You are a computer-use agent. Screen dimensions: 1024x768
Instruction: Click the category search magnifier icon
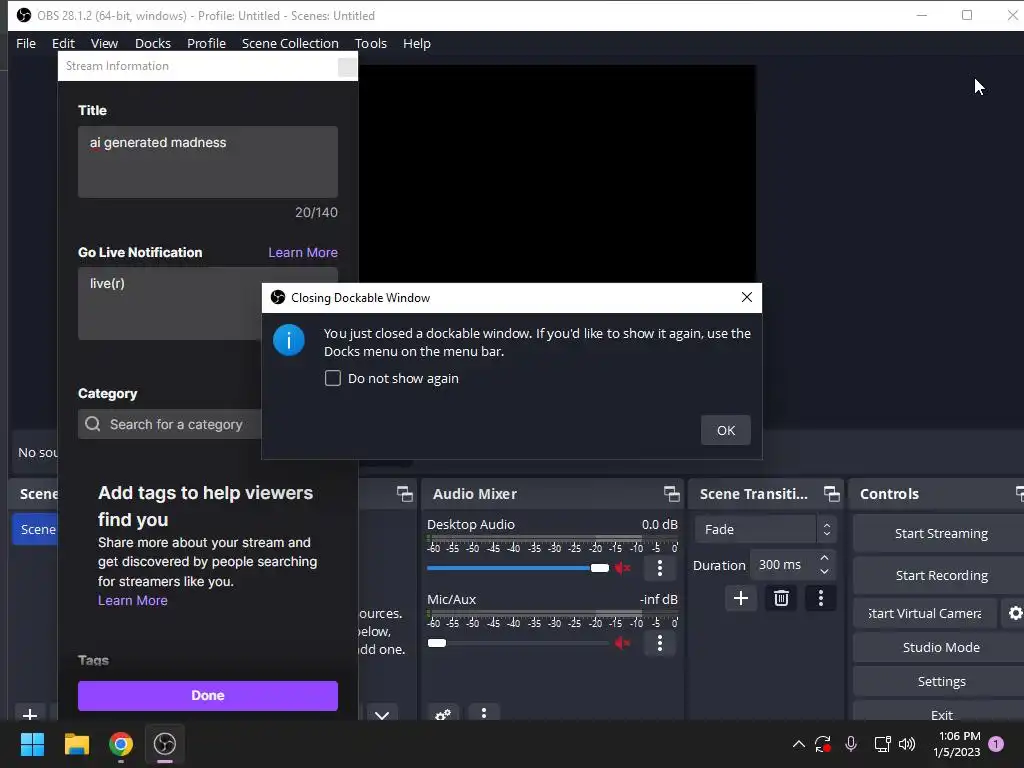pos(93,424)
